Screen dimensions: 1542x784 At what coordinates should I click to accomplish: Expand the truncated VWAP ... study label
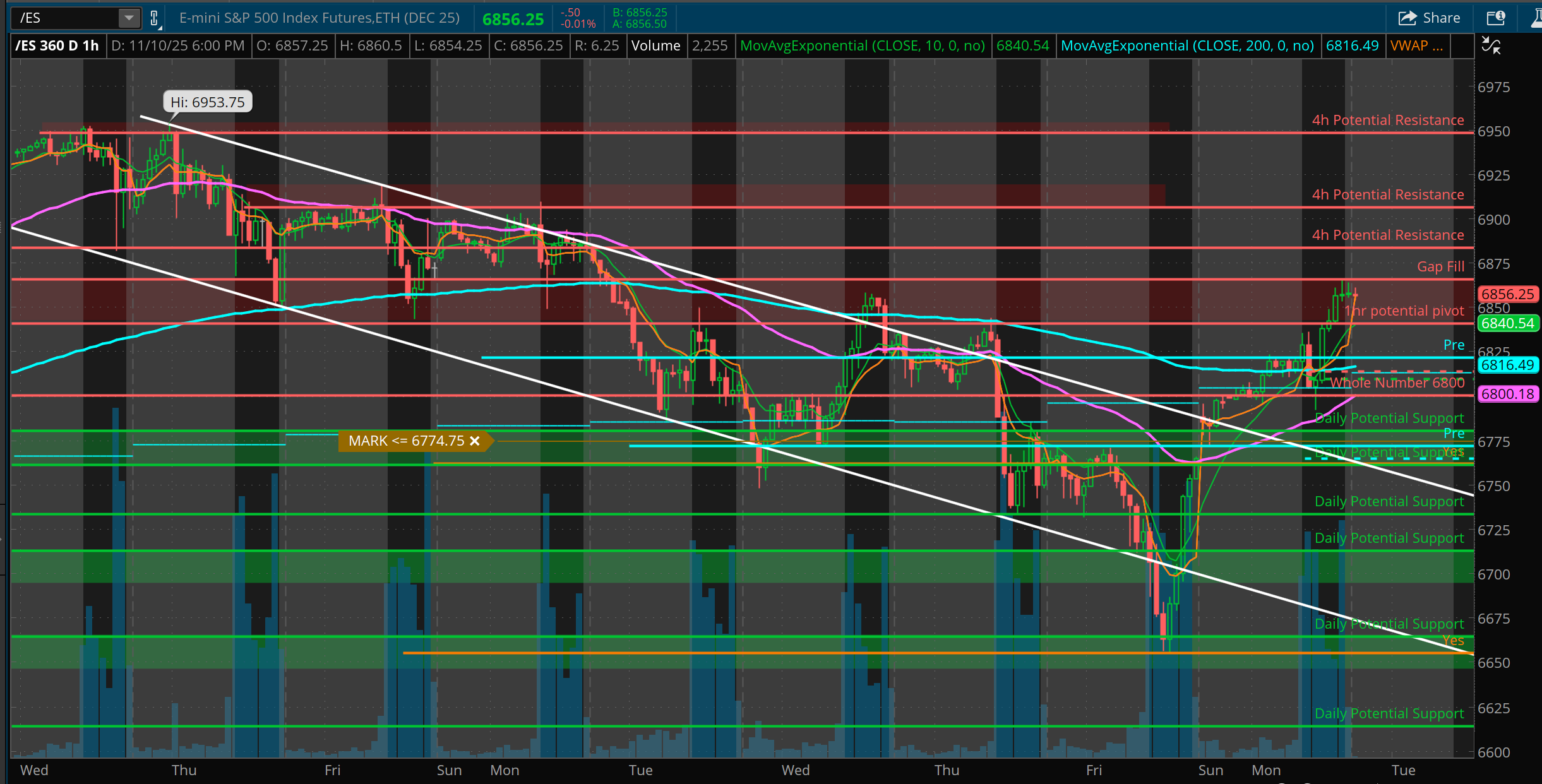point(1416,46)
